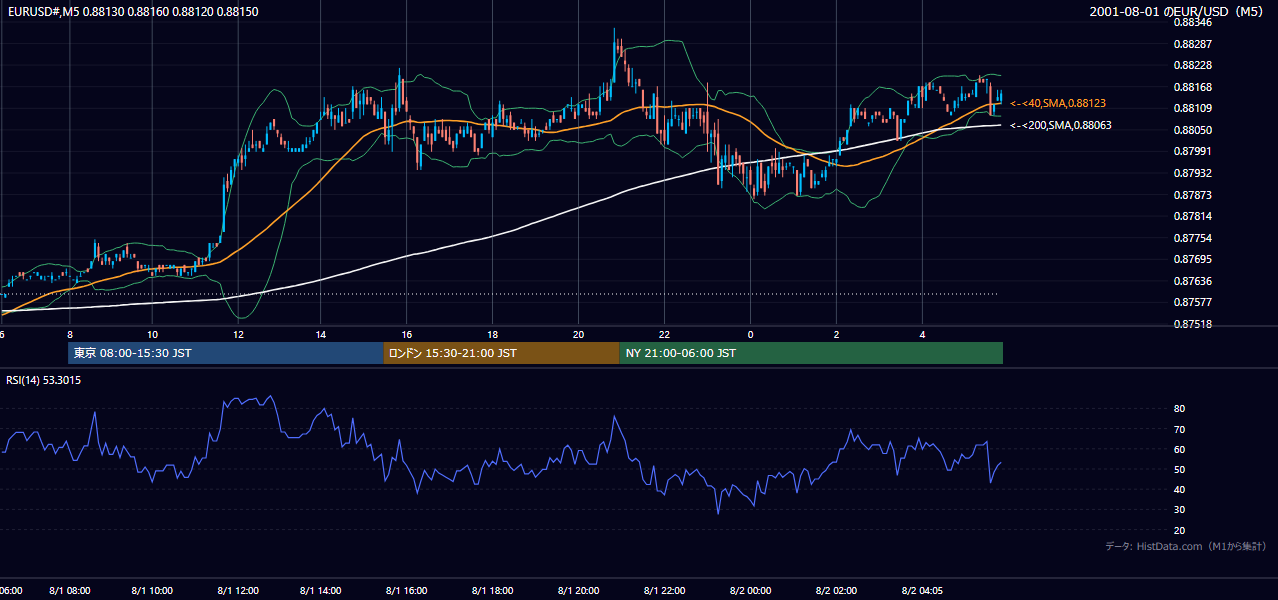This screenshot has height=600, width=1278.
Task: Click the RSI(14) 53.3015 indicator label
Action: pyautogui.click(x=44, y=380)
